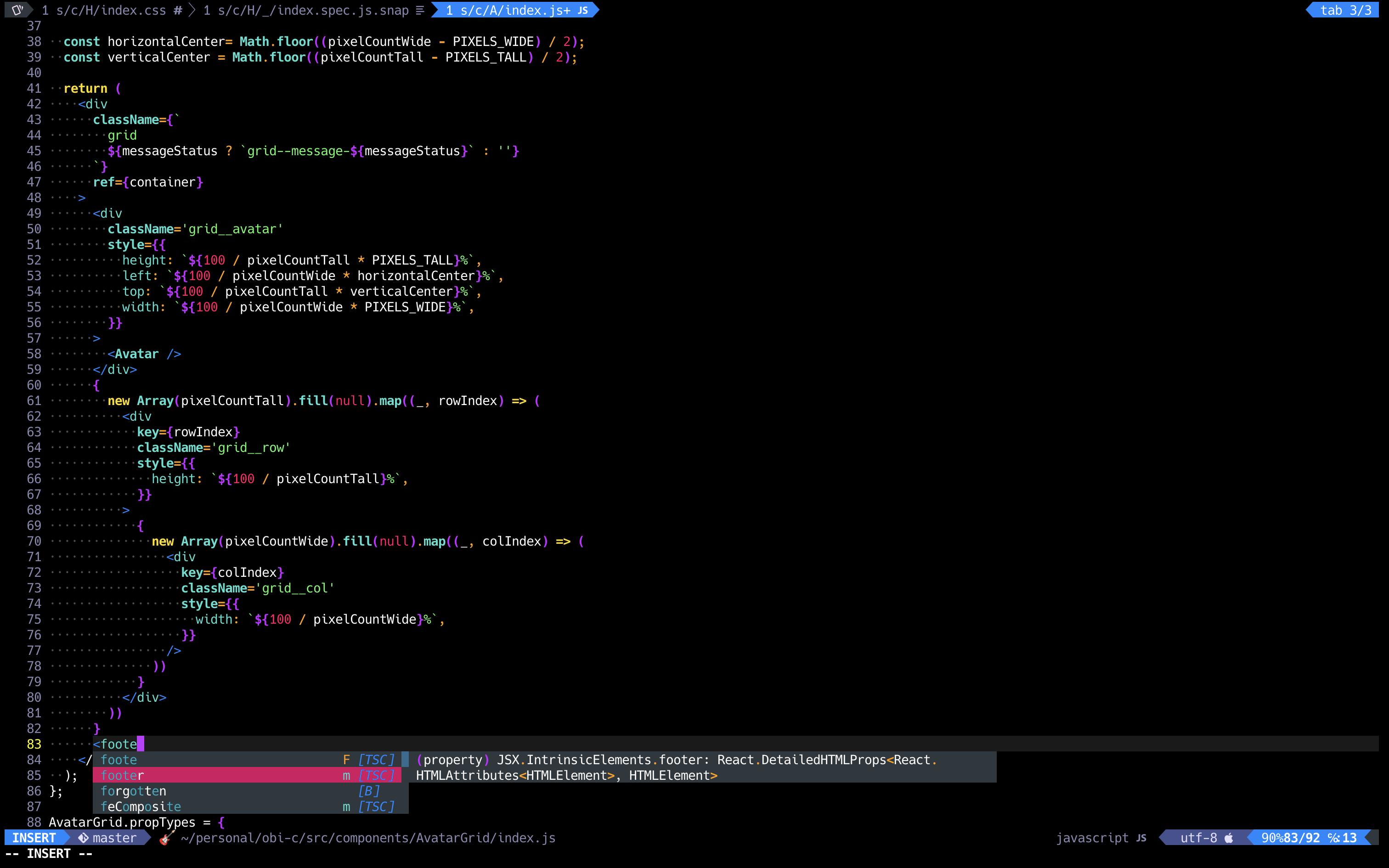This screenshot has height=868, width=1389.
Task: Click 'ref={container}' on line 47
Action: [148, 182]
